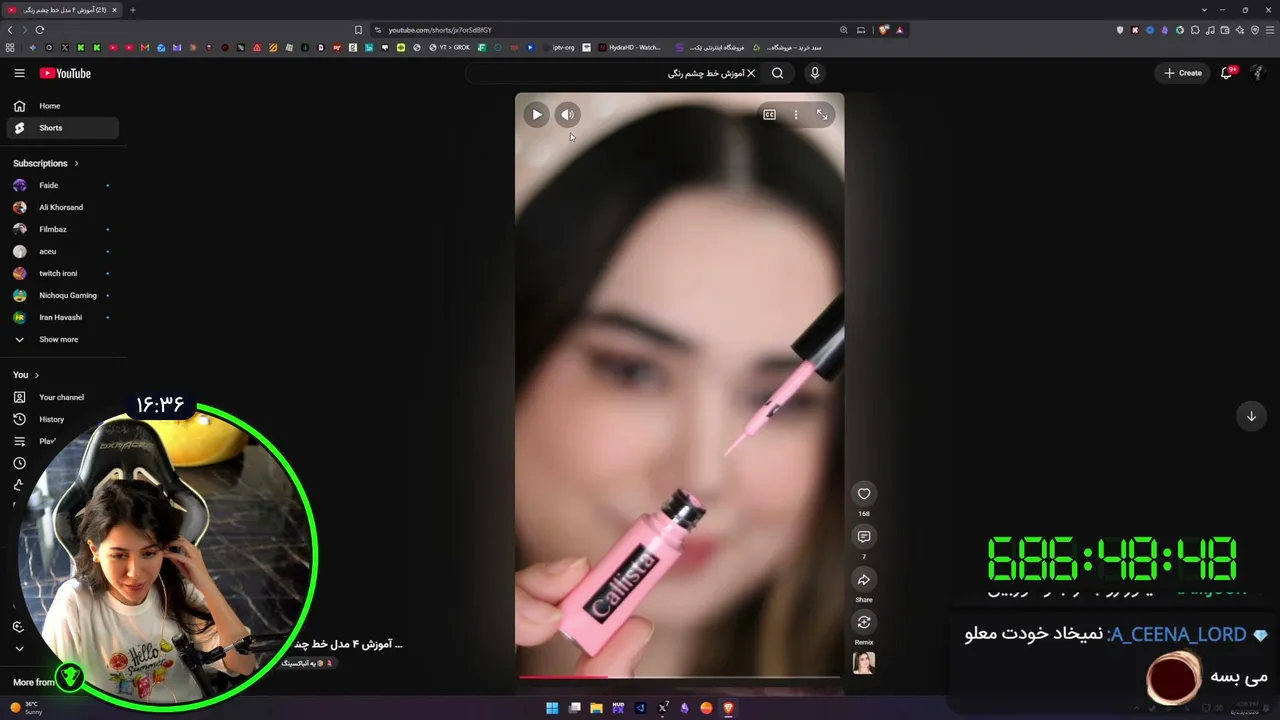1280x720 pixels.
Task: Toggle closed captions on the Short
Action: tap(769, 115)
